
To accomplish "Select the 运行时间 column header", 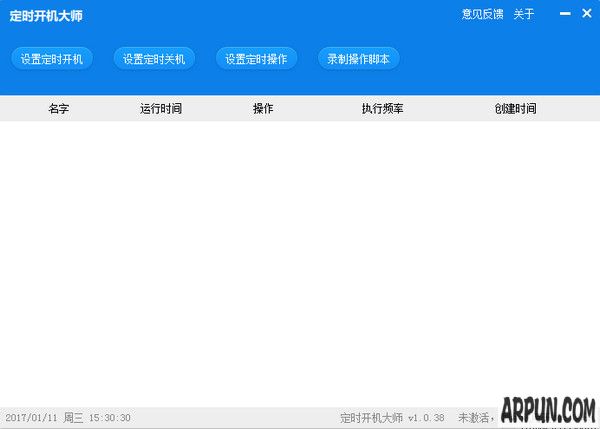I will click(x=161, y=109).
